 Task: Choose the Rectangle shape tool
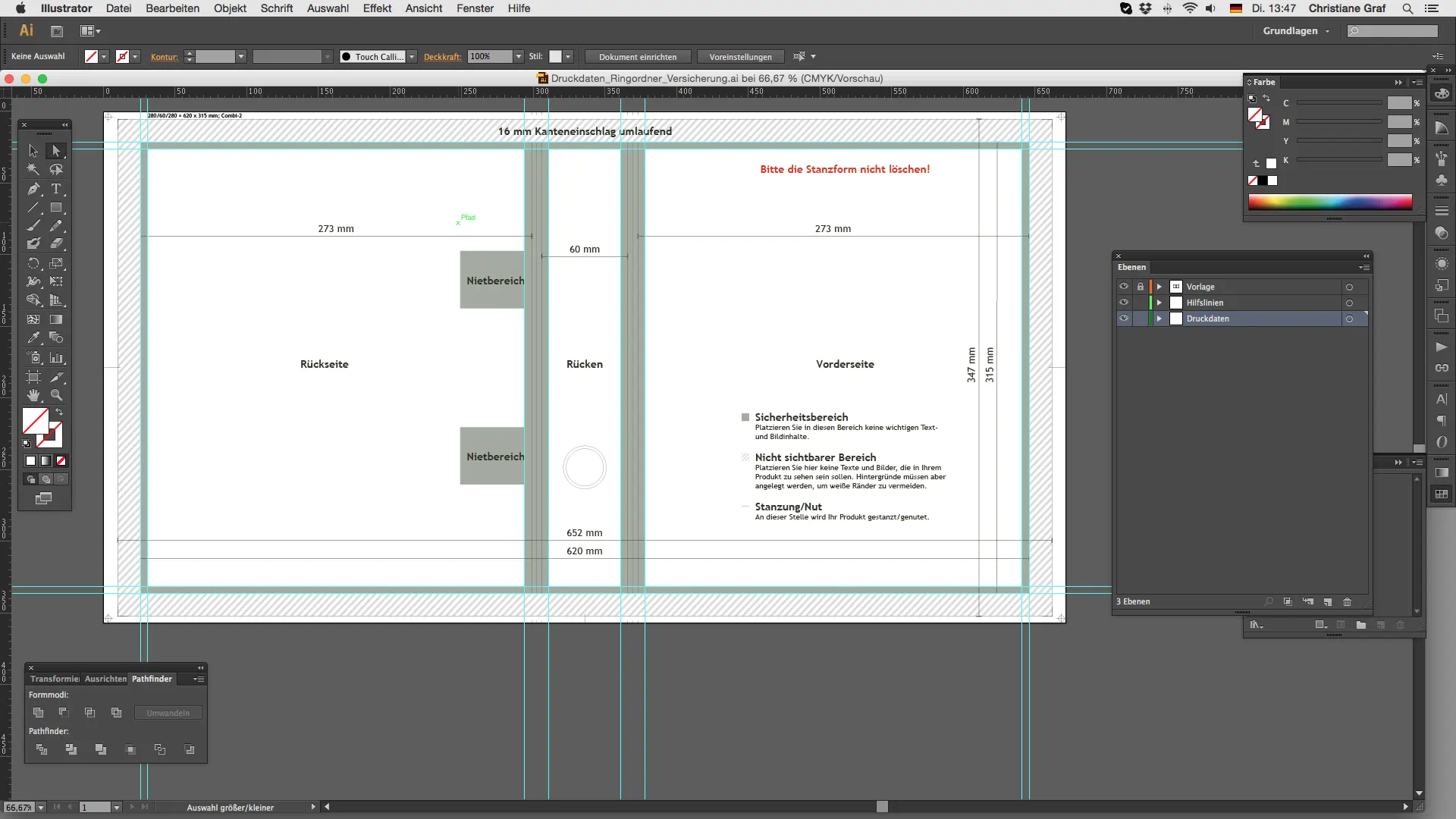coord(56,207)
